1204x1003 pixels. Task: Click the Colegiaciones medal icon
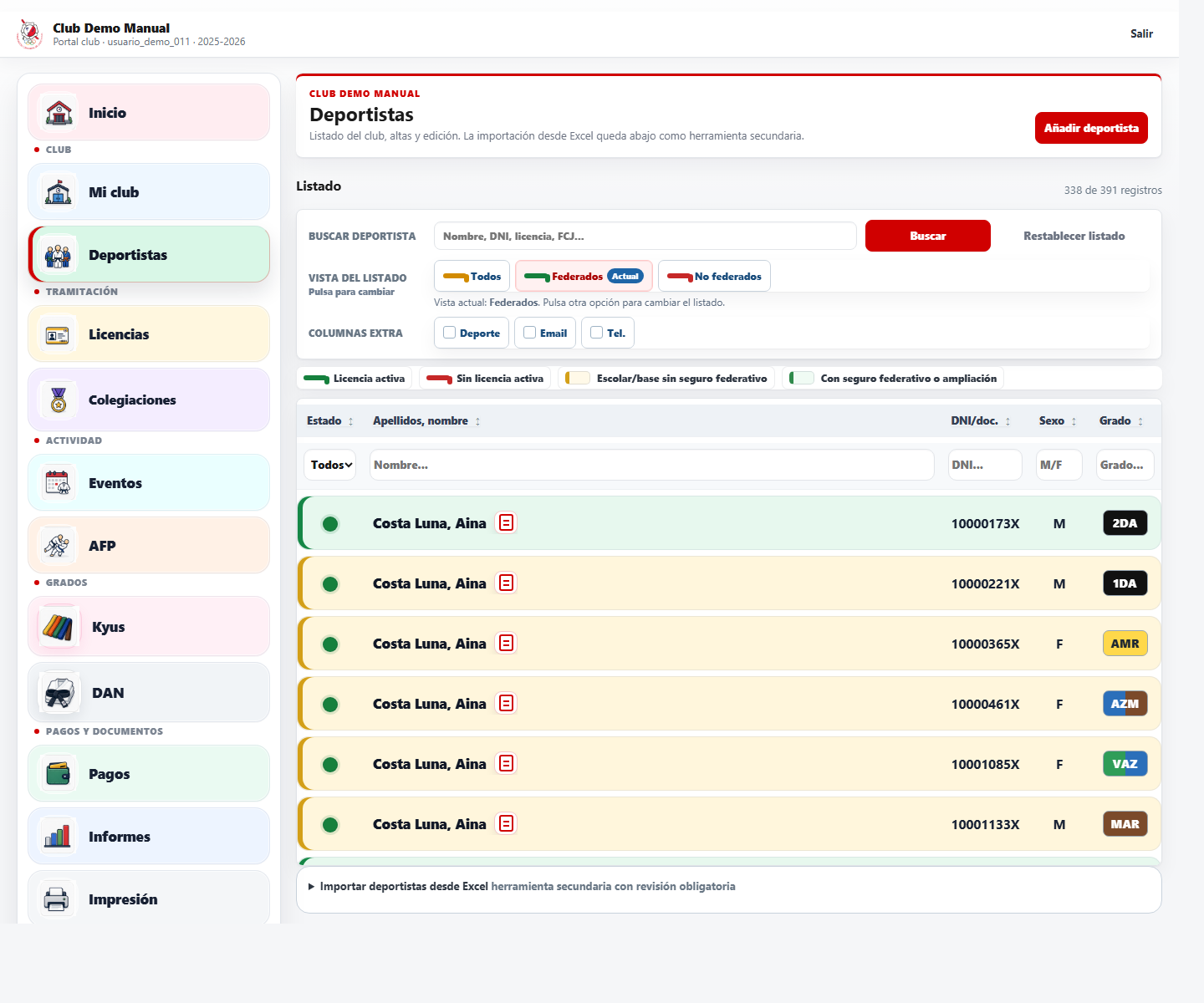click(58, 400)
